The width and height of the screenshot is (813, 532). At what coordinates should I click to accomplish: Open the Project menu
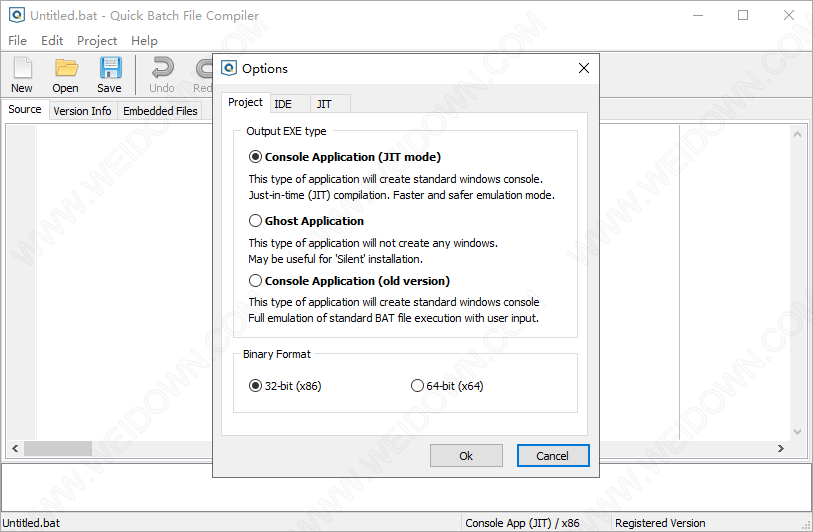[x=97, y=41]
